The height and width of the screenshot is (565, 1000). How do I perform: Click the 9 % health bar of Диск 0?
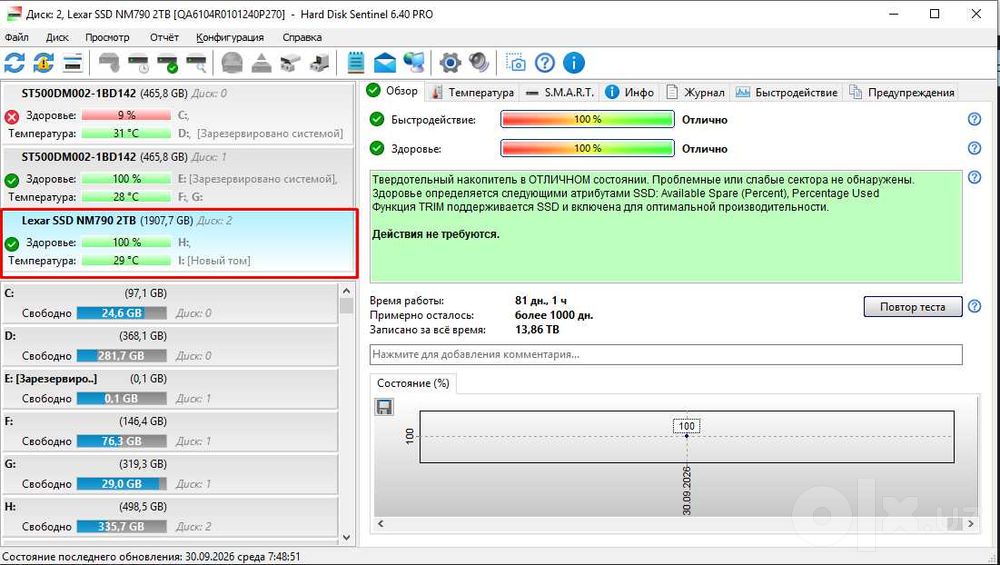126,115
